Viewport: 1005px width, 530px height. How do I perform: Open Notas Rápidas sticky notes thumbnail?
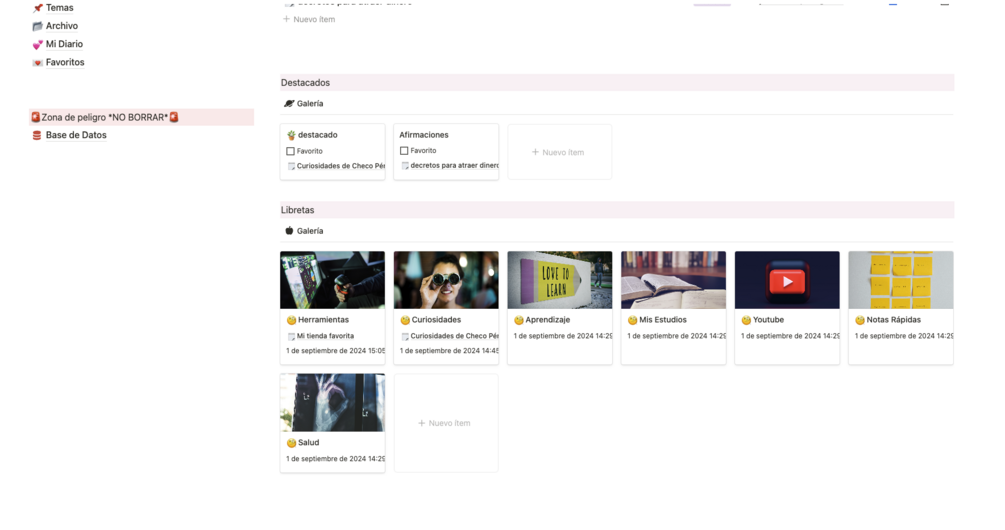tap(901, 280)
